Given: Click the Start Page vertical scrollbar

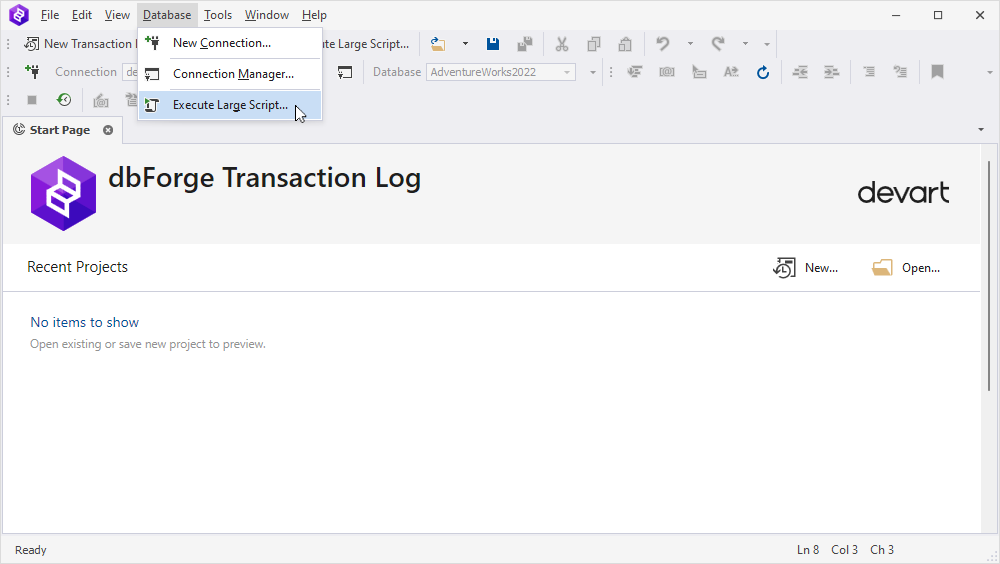Looking at the screenshot, I should pyautogui.click(x=989, y=274).
